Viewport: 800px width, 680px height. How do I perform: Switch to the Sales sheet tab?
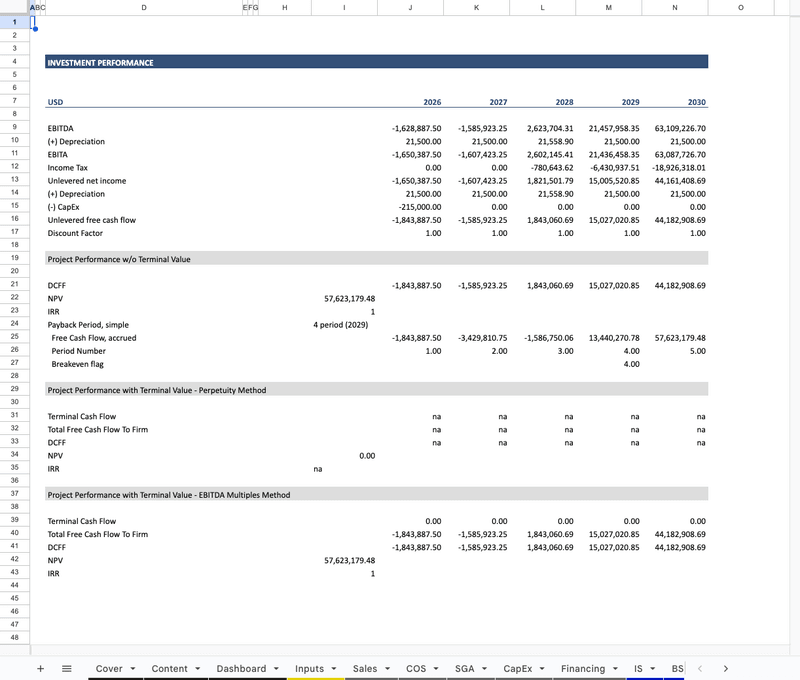[365, 668]
